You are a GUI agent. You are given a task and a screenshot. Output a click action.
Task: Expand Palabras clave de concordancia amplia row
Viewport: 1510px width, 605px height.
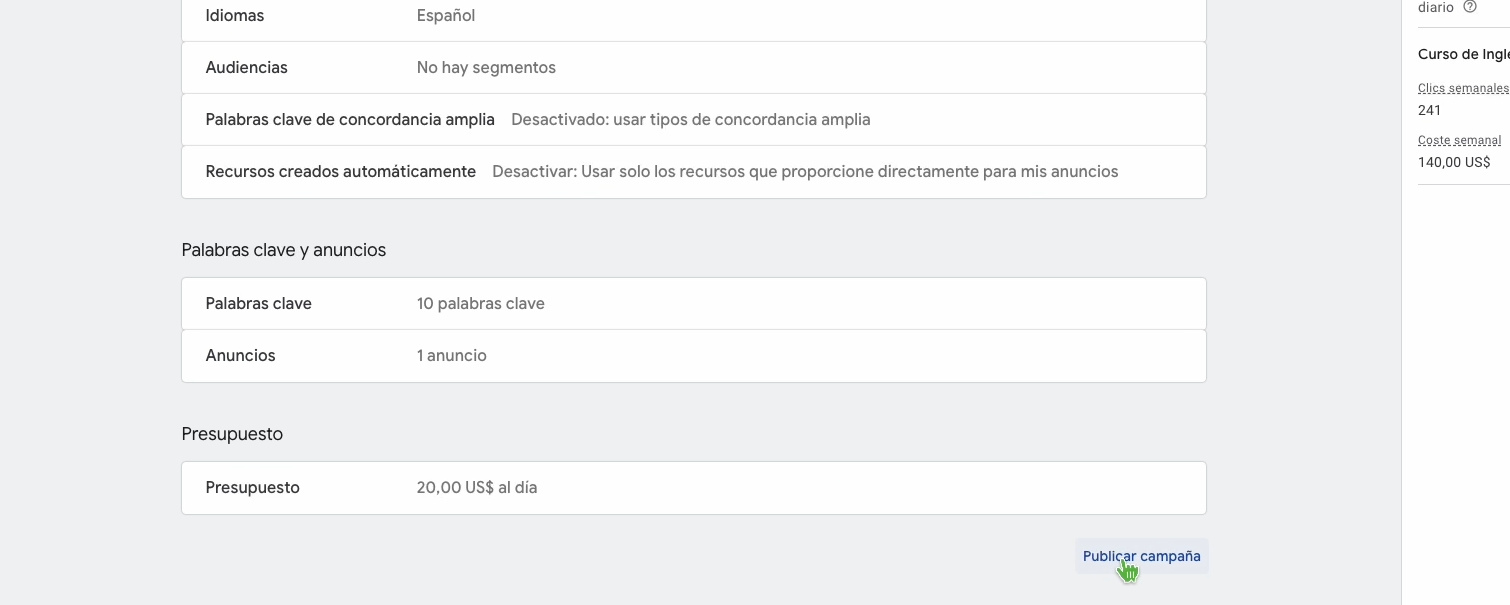click(694, 120)
